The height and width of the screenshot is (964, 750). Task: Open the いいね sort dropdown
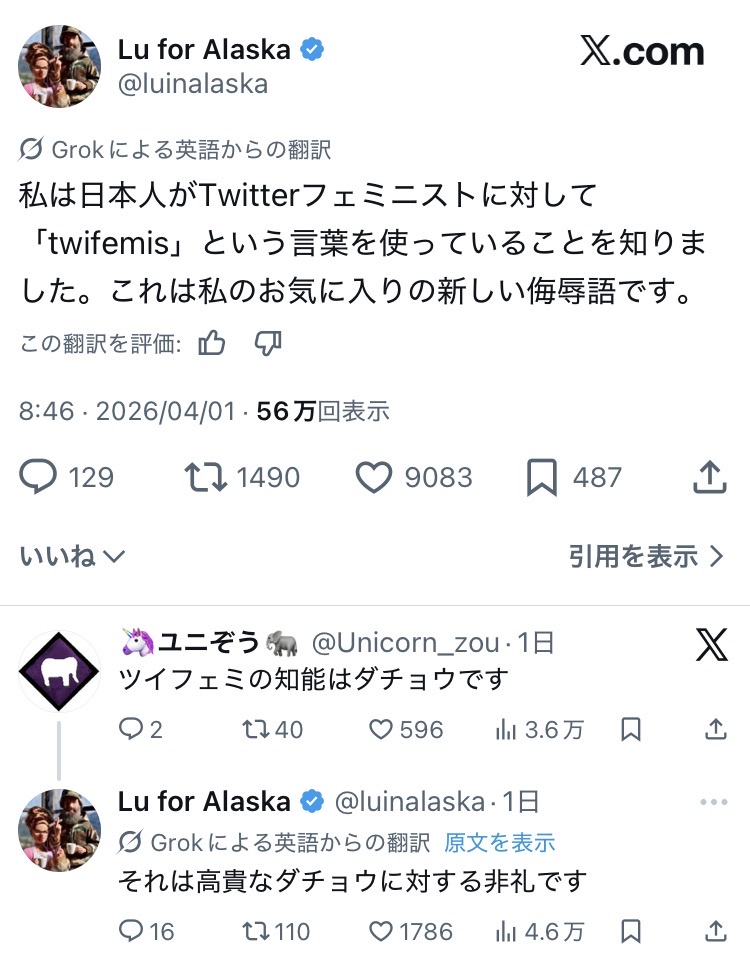(72, 556)
